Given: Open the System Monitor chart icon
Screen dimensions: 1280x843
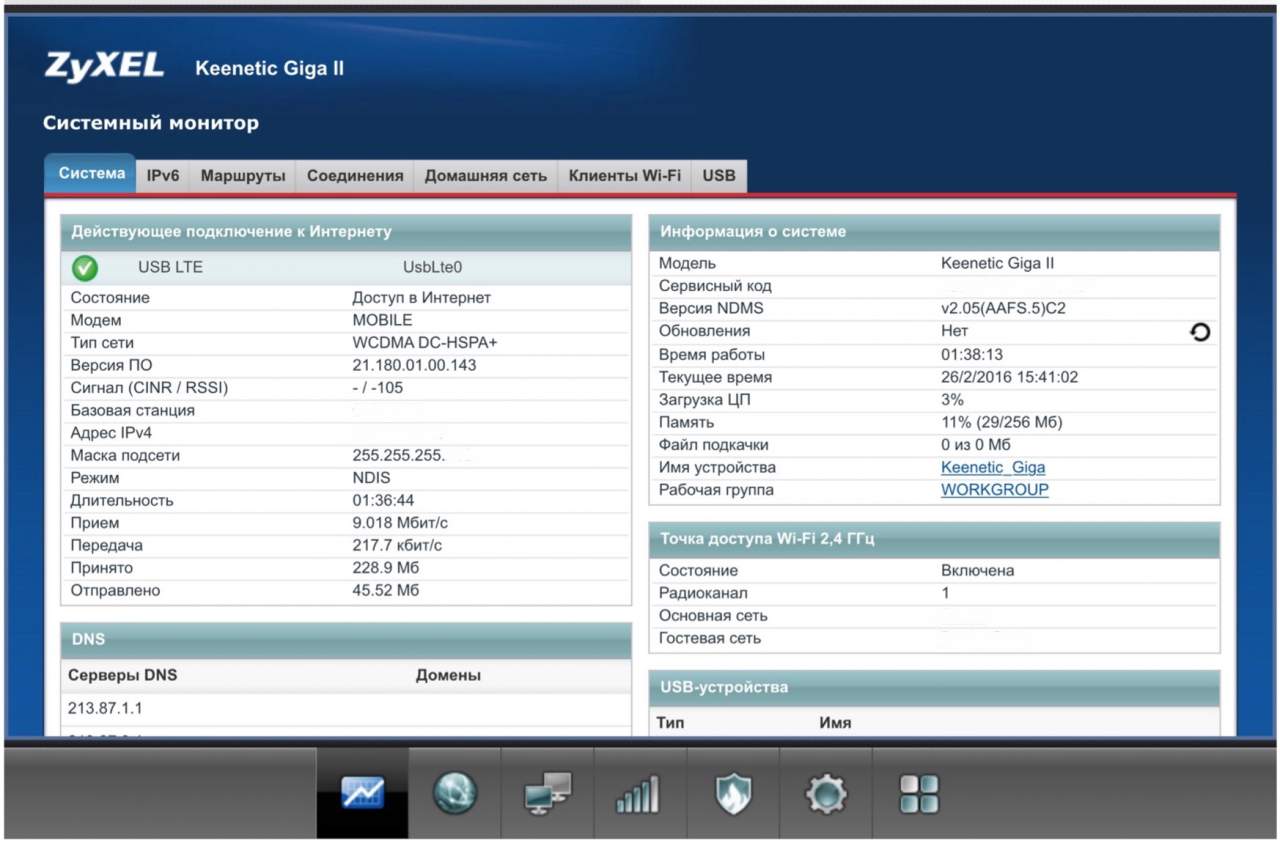Looking at the screenshot, I should point(362,794).
